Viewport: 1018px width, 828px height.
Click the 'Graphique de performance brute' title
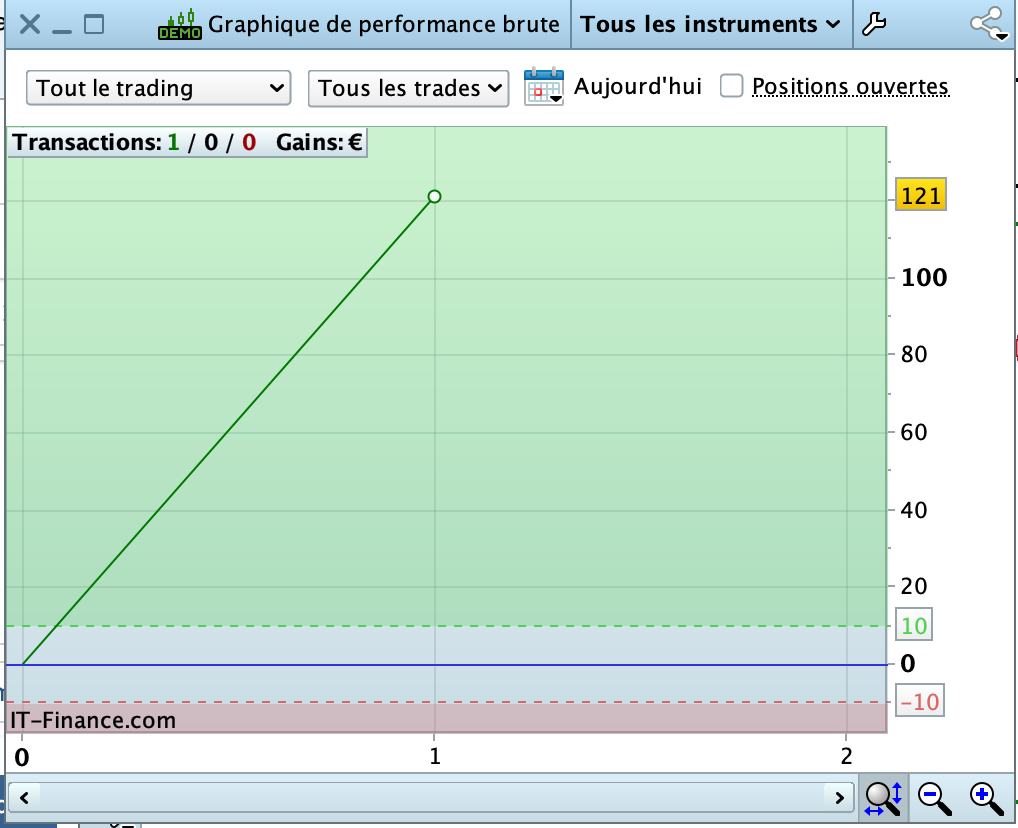coord(383,25)
